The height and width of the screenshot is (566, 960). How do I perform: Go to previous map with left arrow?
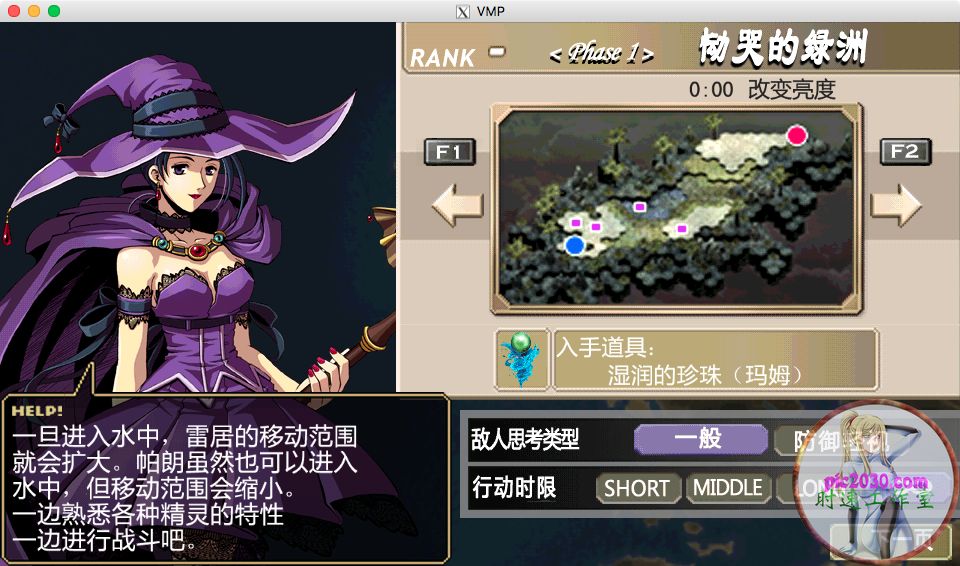tap(457, 205)
